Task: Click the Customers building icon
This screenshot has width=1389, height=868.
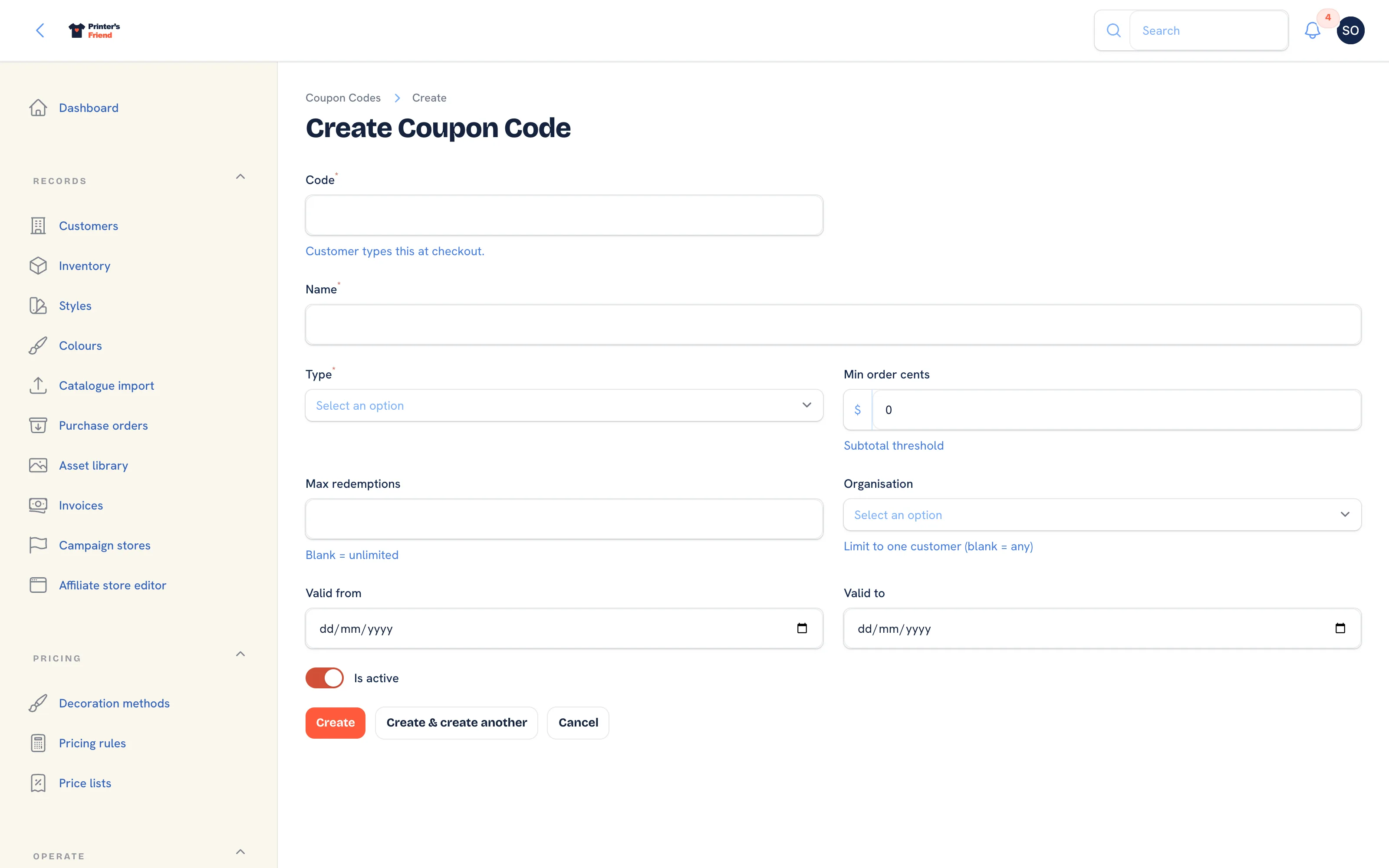Action: coord(38,226)
